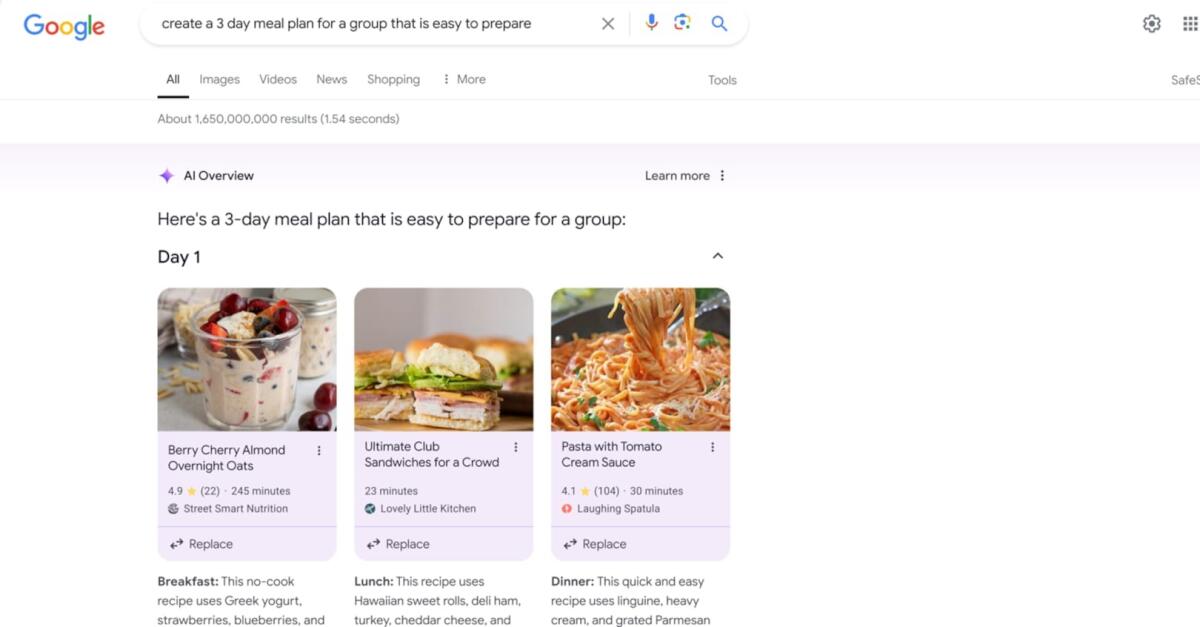Open Google Lens image search

(684, 23)
